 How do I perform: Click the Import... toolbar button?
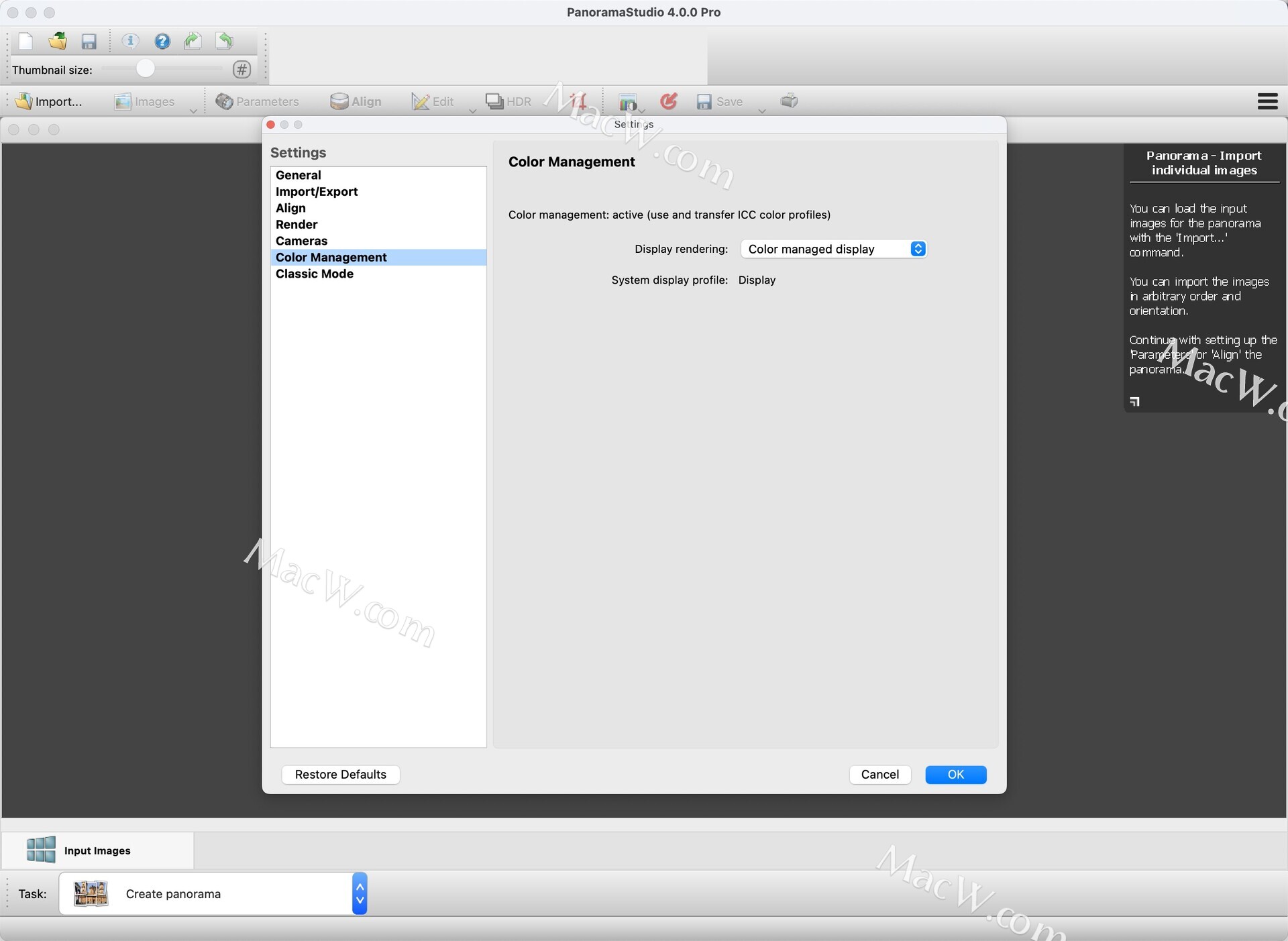[48, 101]
